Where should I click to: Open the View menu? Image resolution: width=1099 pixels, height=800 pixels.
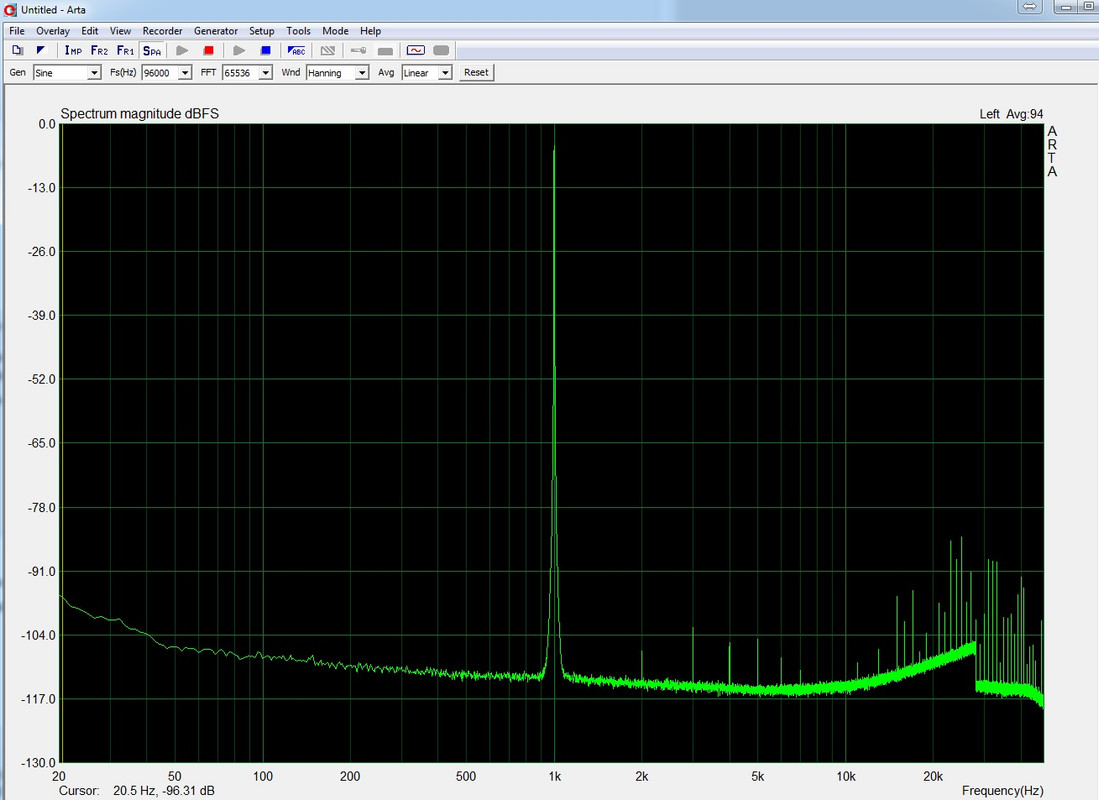coord(120,31)
